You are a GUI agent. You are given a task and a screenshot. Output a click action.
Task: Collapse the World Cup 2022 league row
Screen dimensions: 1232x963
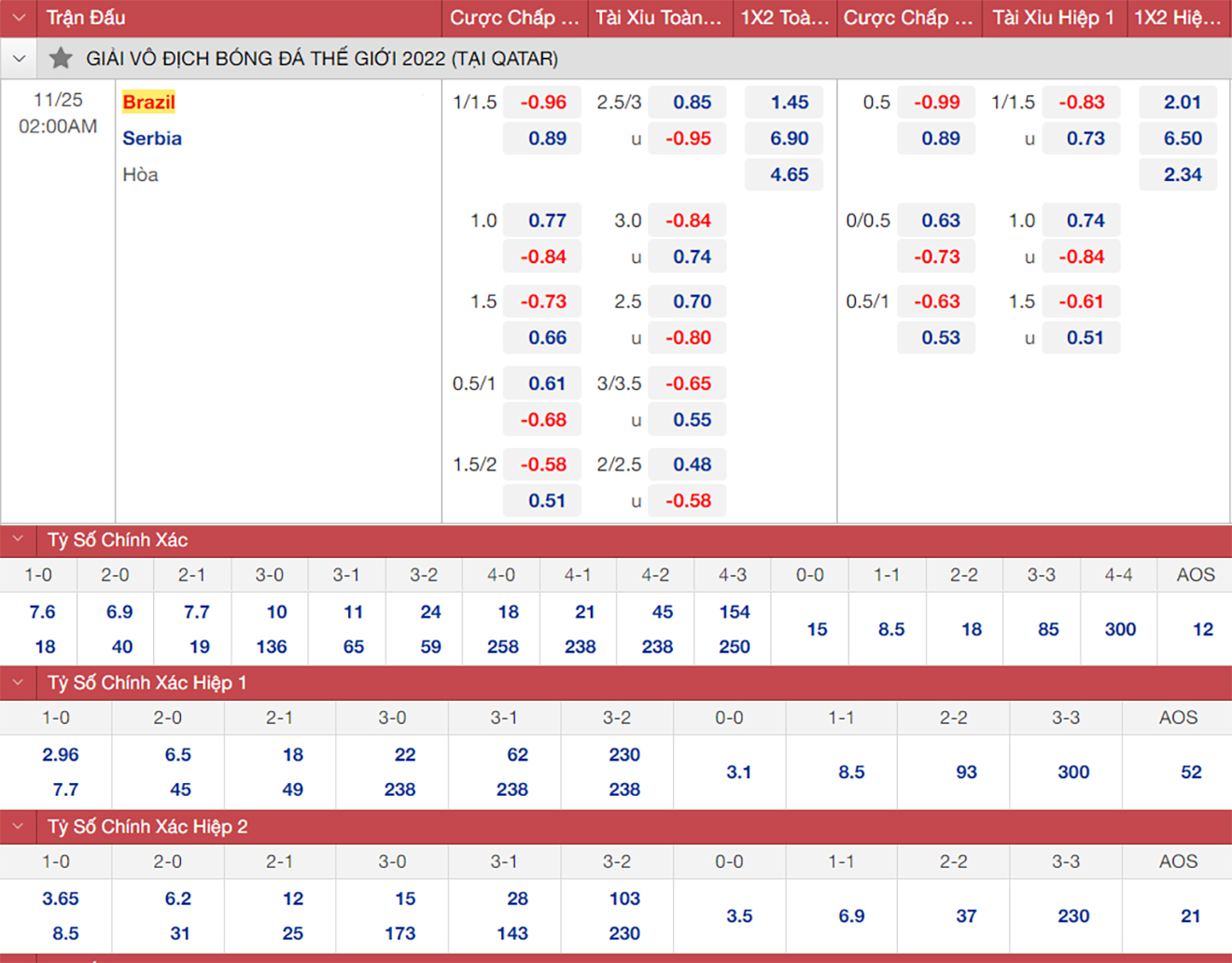click(x=19, y=59)
